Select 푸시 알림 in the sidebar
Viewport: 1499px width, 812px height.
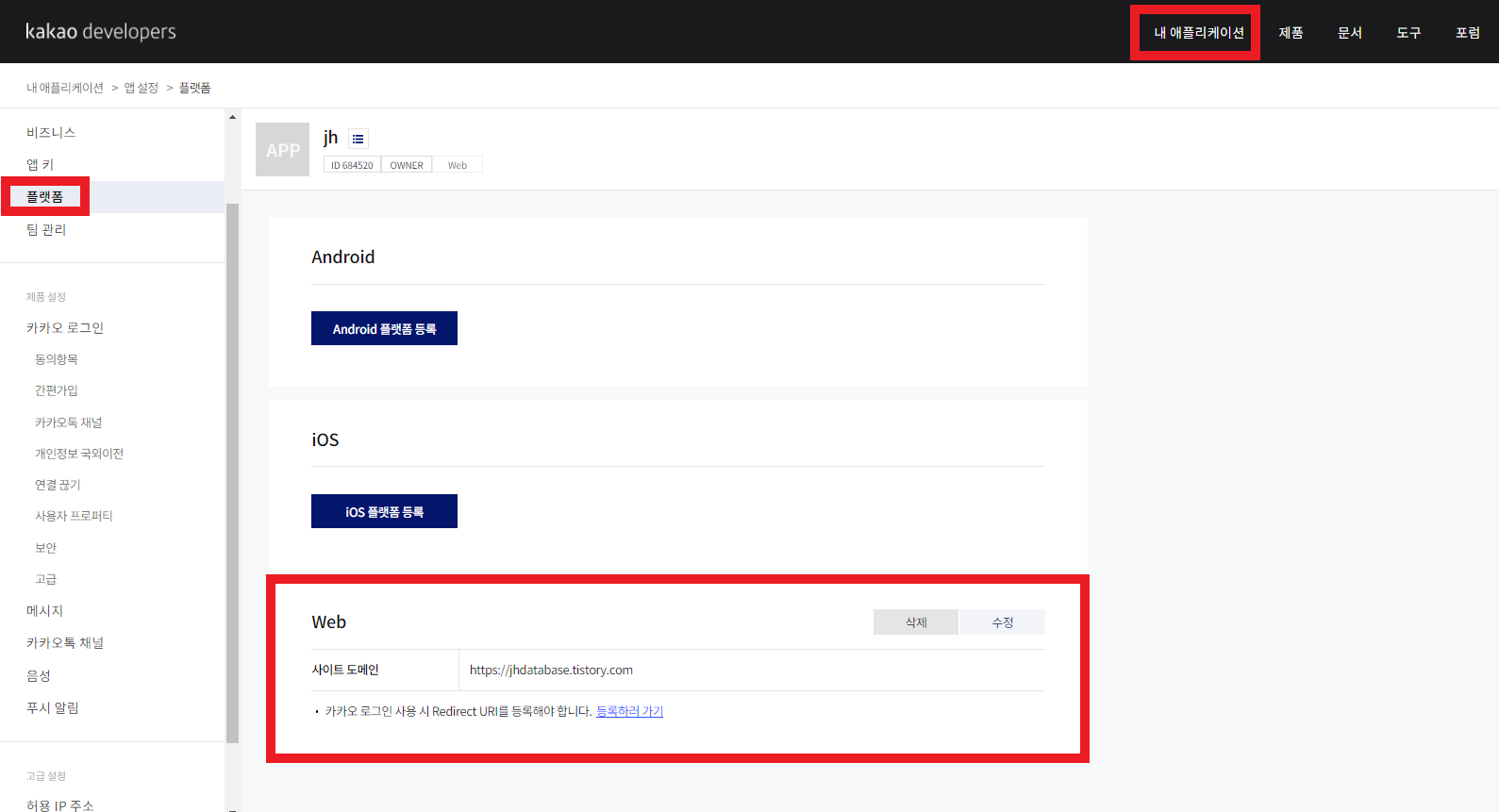coord(53,707)
